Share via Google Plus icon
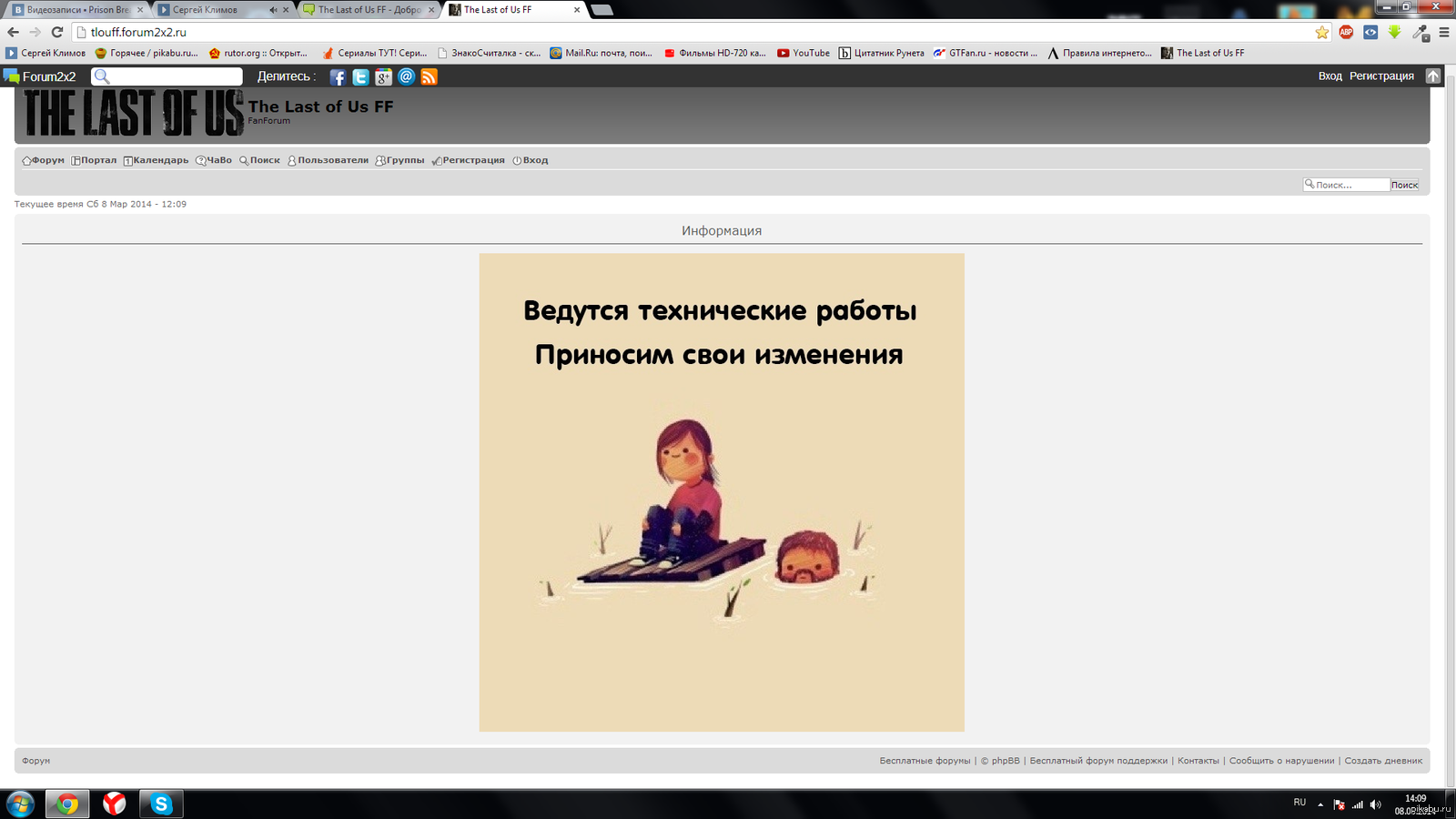Image resolution: width=1456 pixels, height=819 pixels. coord(383,77)
